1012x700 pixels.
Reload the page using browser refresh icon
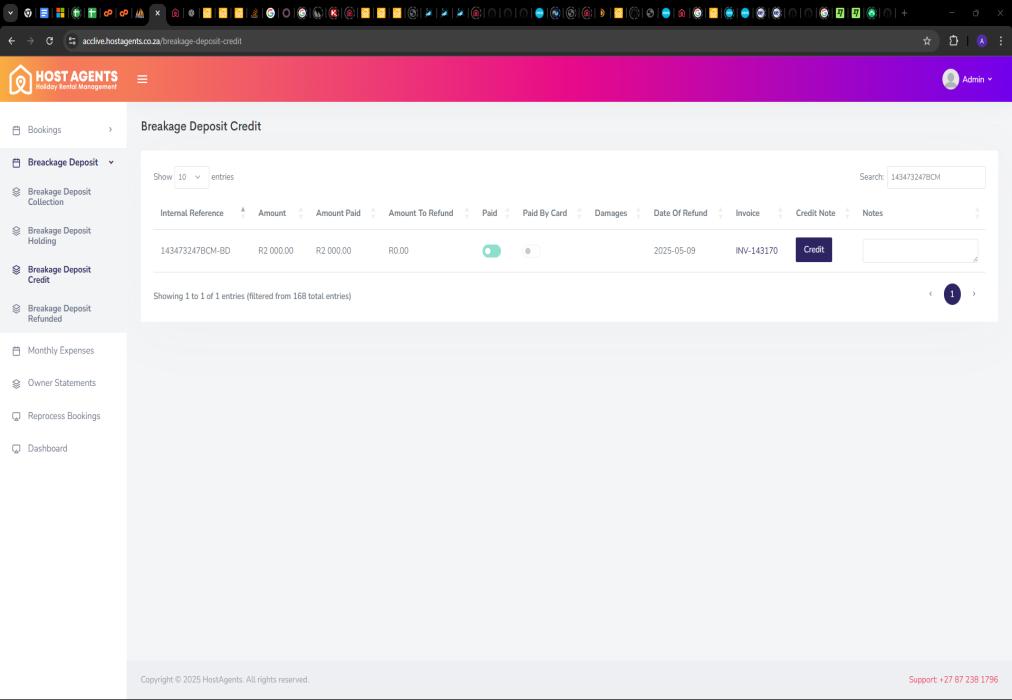pyautogui.click(x=49, y=41)
